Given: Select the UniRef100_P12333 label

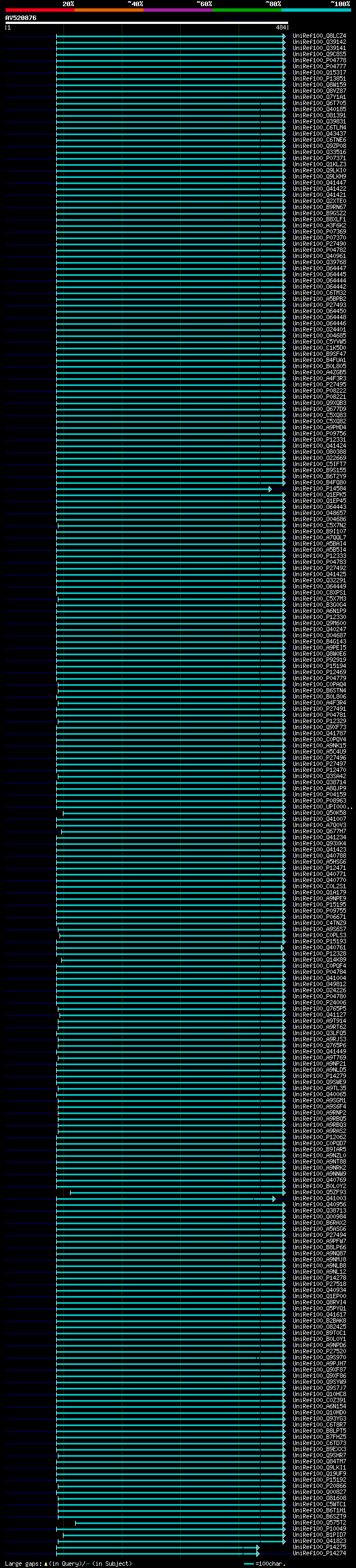Looking at the screenshot, I should pyautogui.click(x=319, y=556).
